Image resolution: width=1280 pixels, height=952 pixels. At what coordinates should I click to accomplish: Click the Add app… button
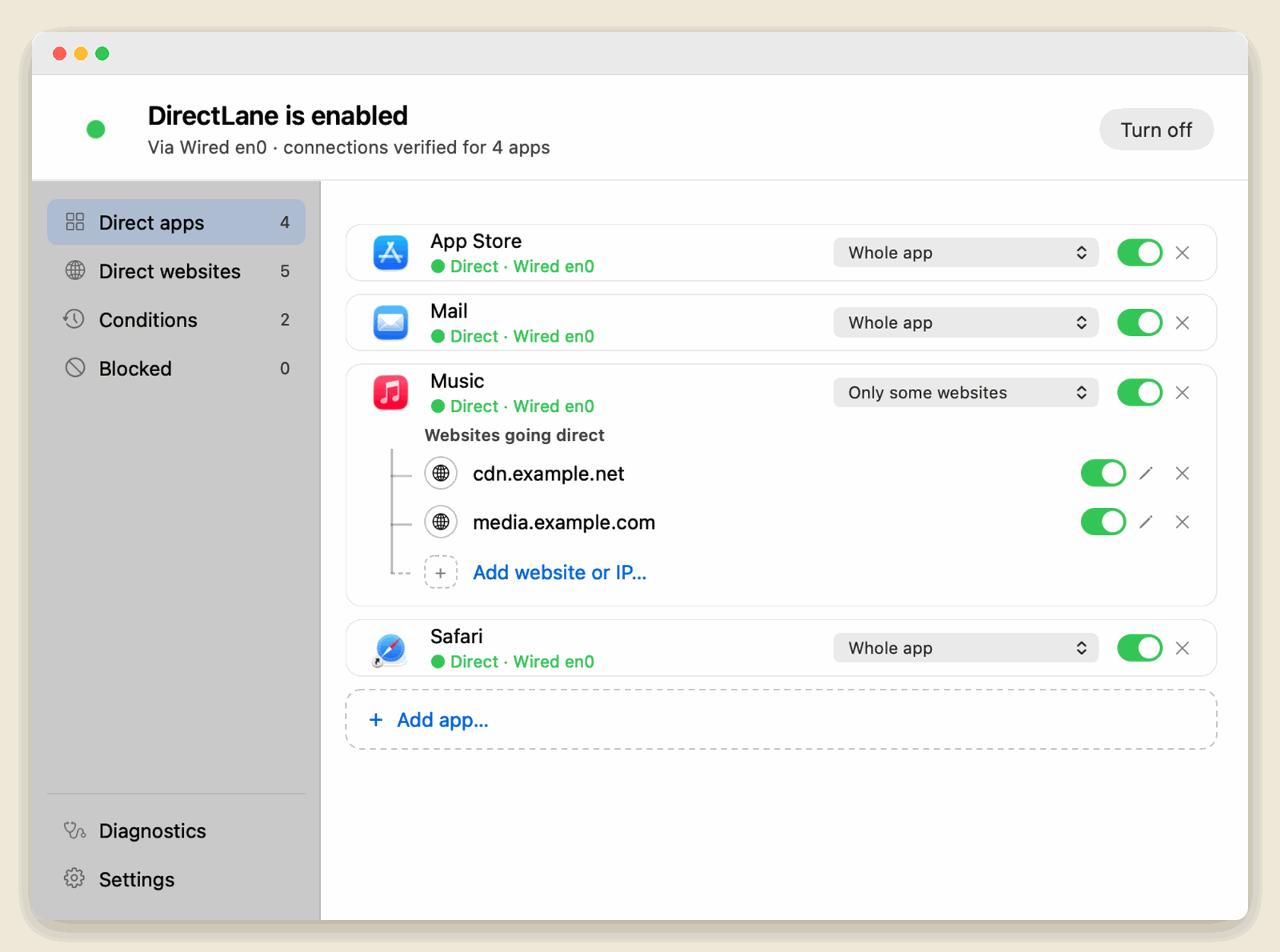[x=781, y=720]
